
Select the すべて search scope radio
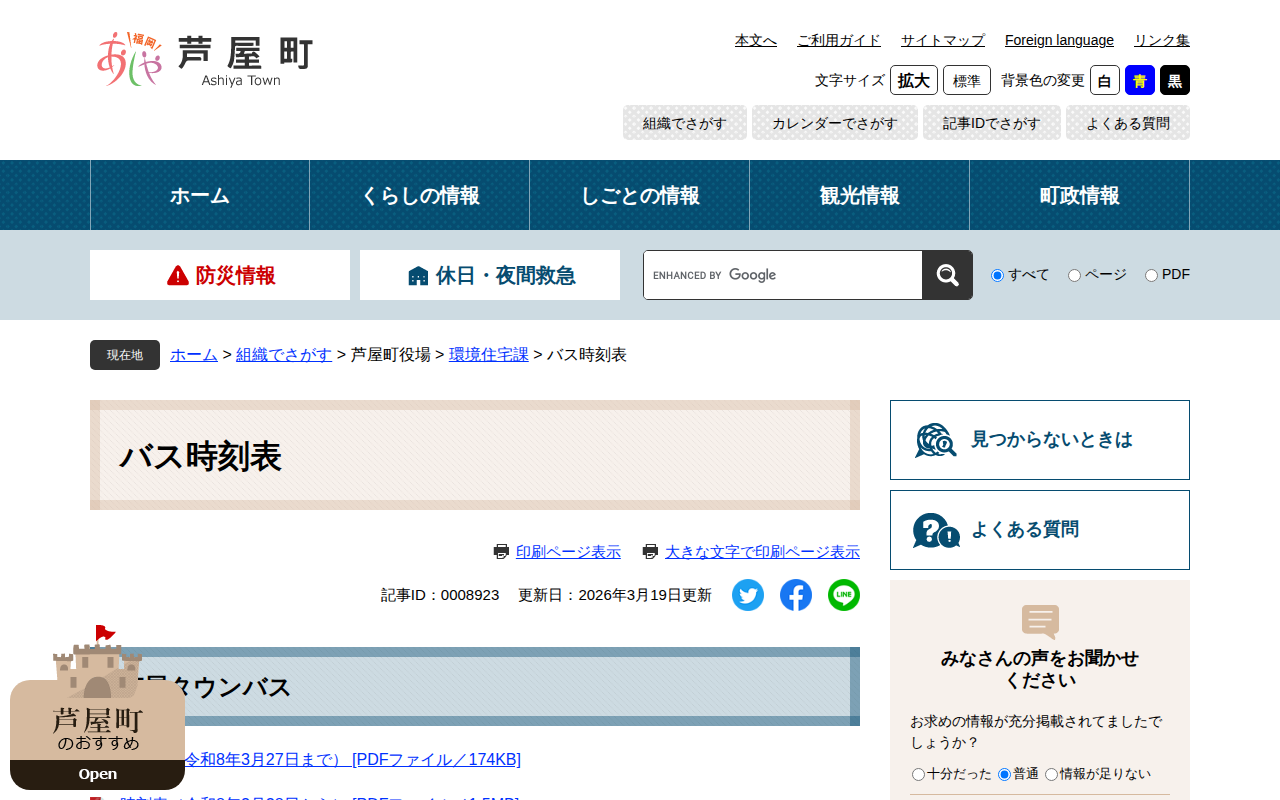point(997,275)
